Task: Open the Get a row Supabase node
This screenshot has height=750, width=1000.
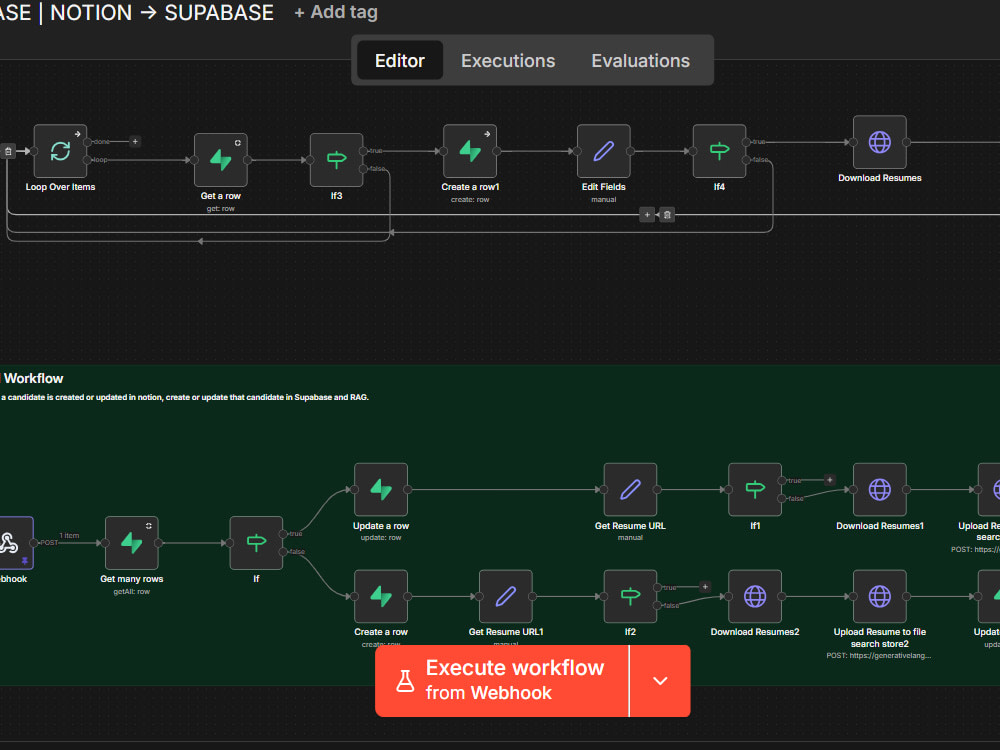Action: coord(221,160)
